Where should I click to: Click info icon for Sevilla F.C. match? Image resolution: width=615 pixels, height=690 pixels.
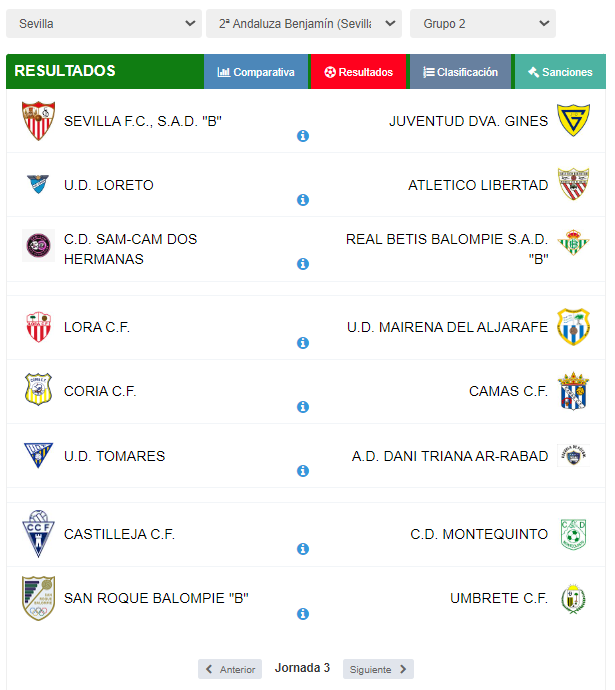pyautogui.click(x=303, y=136)
